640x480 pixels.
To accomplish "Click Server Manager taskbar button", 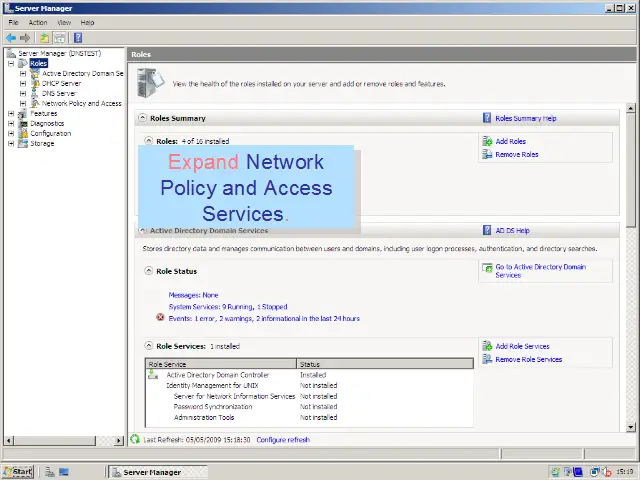I will click(x=158, y=472).
